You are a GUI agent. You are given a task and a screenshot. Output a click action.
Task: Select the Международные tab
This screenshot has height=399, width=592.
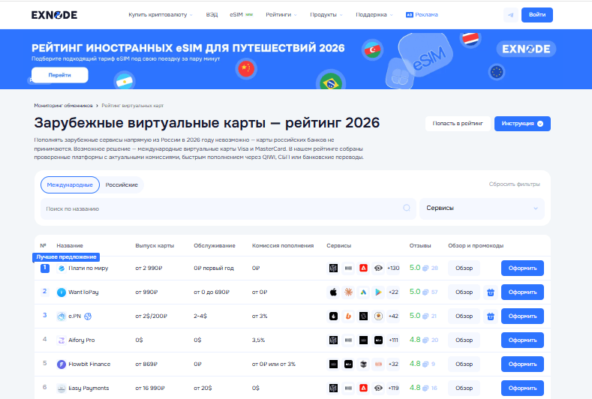(70, 185)
